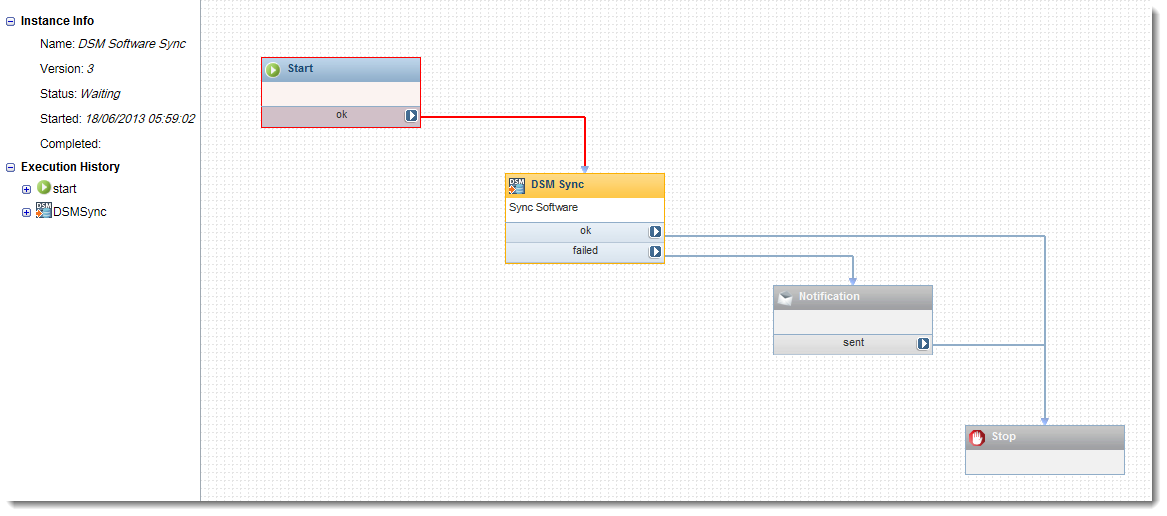Click the name value DSM Software Sync
Screen dimensions: 1167x516
(x=132, y=44)
